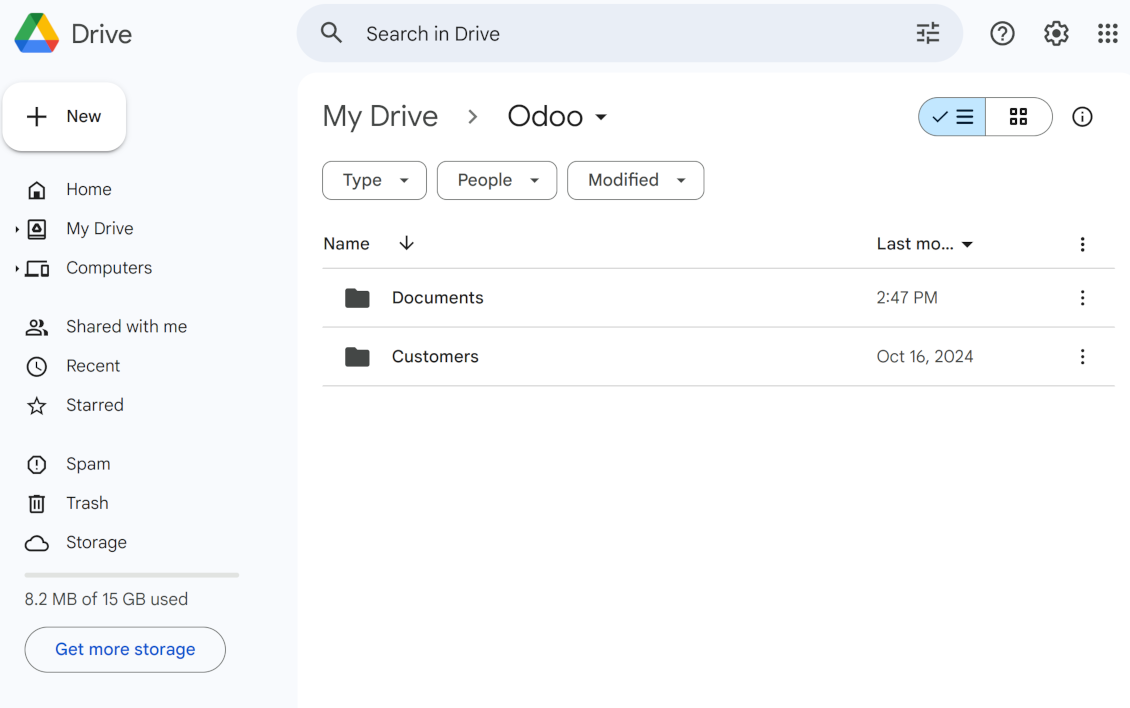Go to Home in sidebar
This screenshot has height=708, width=1130.
click(x=89, y=190)
